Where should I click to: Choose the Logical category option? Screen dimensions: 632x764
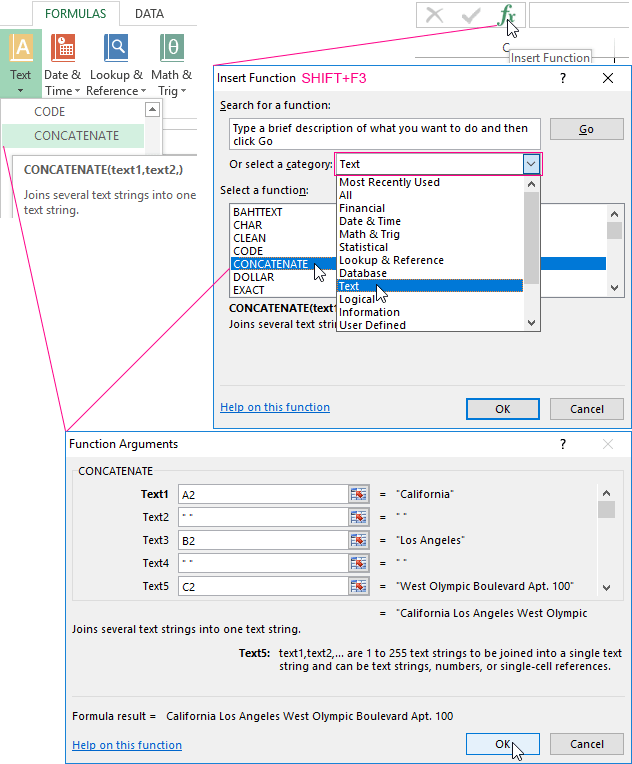pos(430,299)
